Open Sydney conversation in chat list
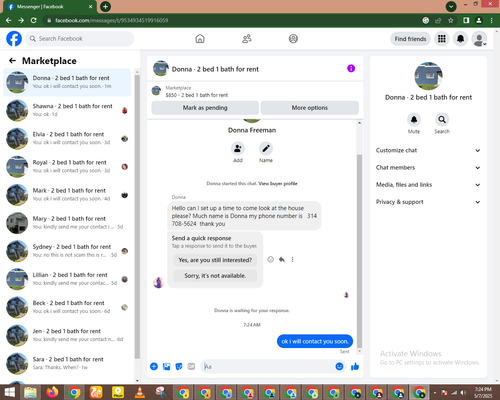 [67, 251]
